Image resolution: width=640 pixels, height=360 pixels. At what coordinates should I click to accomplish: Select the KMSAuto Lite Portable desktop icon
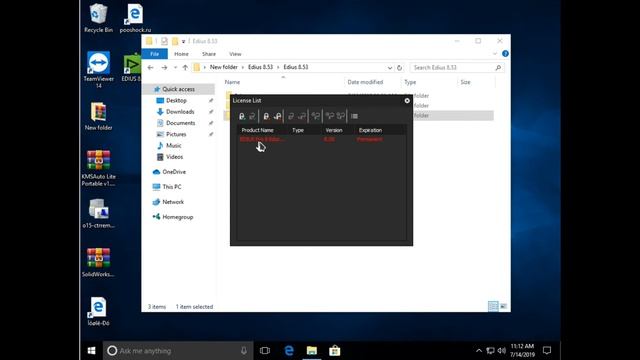[x=98, y=168]
